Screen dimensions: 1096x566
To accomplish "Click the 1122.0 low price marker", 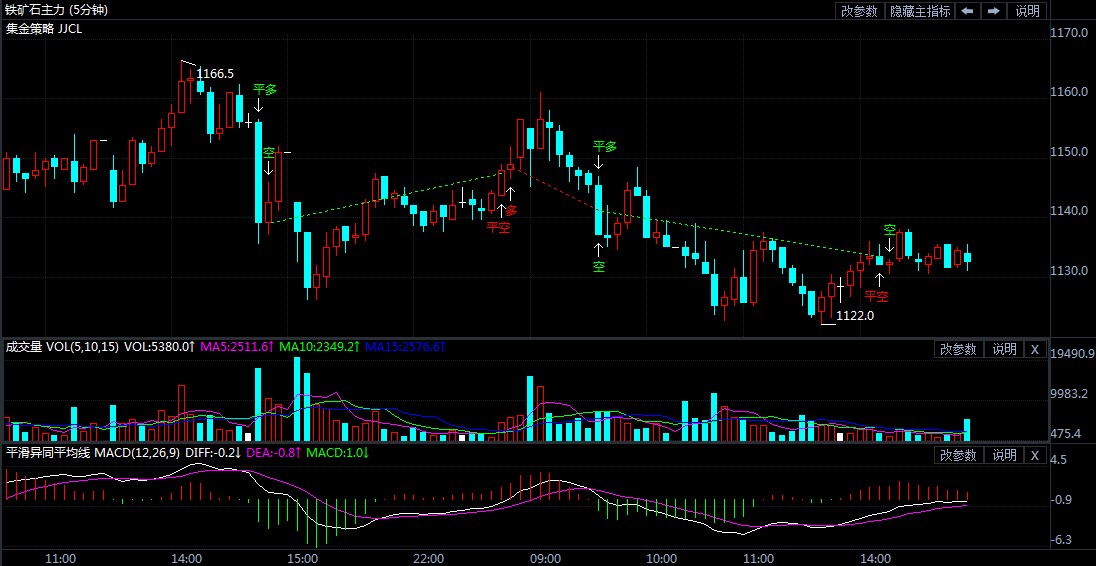I will click(855, 316).
